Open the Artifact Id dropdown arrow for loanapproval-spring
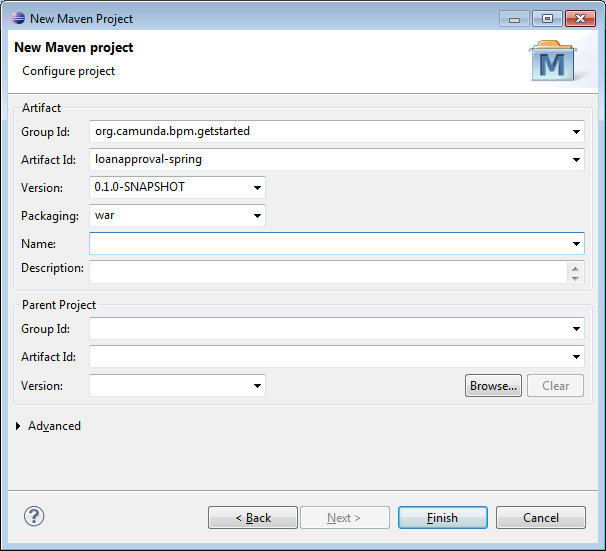Image resolution: width=606 pixels, height=551 pixels. point(577,160)
